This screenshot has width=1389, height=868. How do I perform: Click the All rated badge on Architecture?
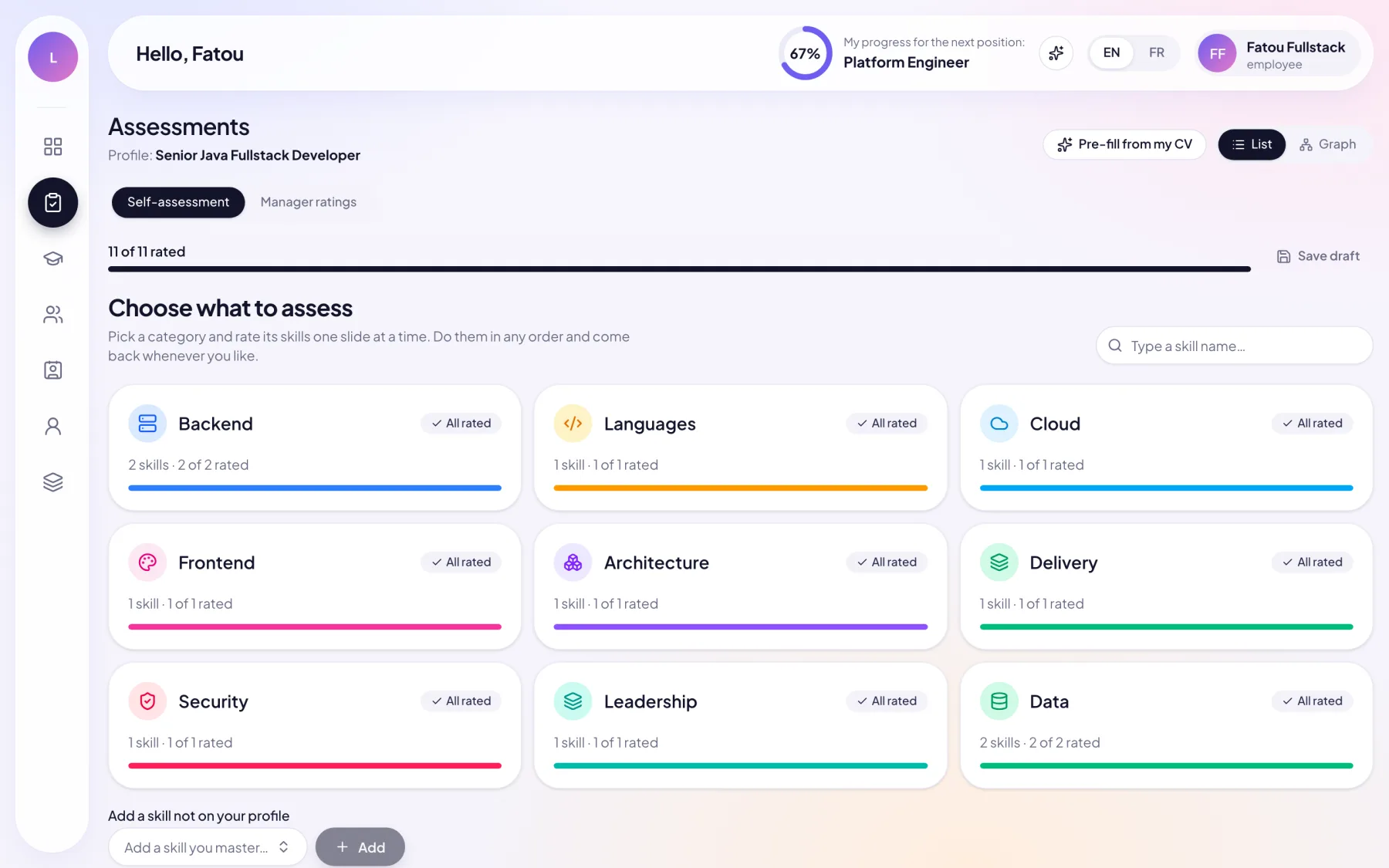887,562
